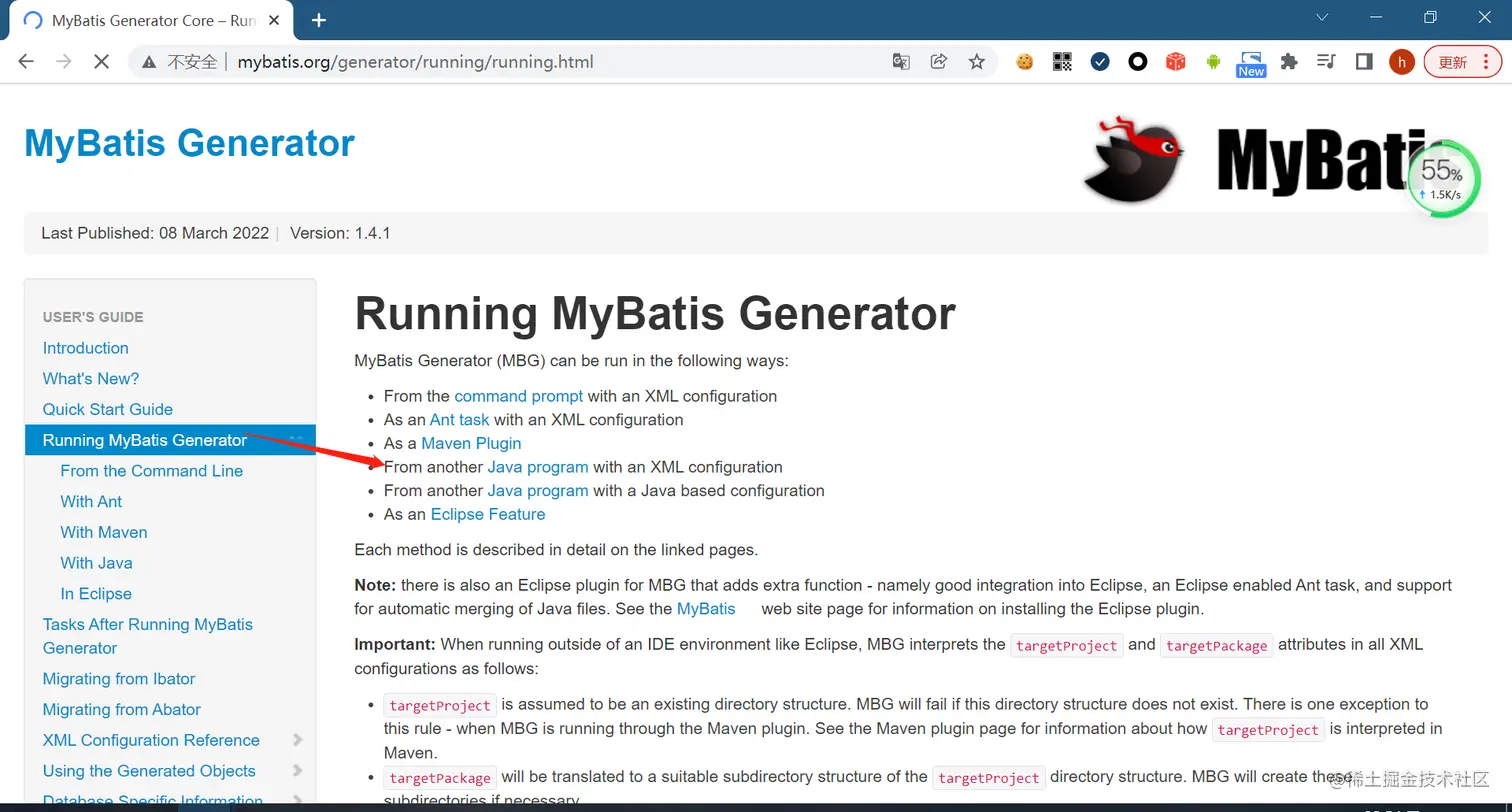Image resolution: width=1512 pixels, height=812 pixels.
Task: Click the Running MyBatis Generator heading
Action: point(655,314)
